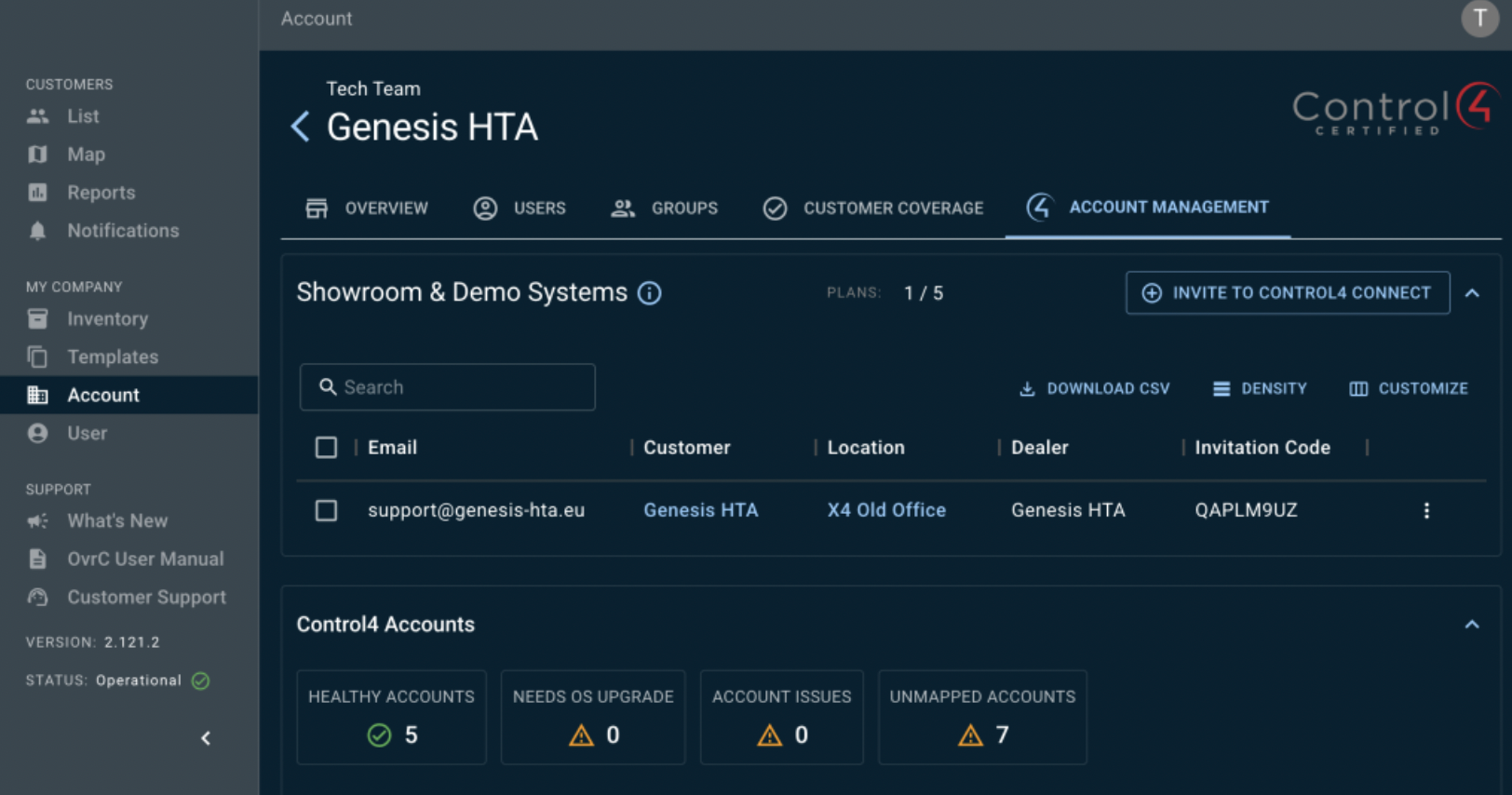Click the Needs OS Upgrade warning icon
Screen dimensions: 1512x795
[x=581, y=735]
